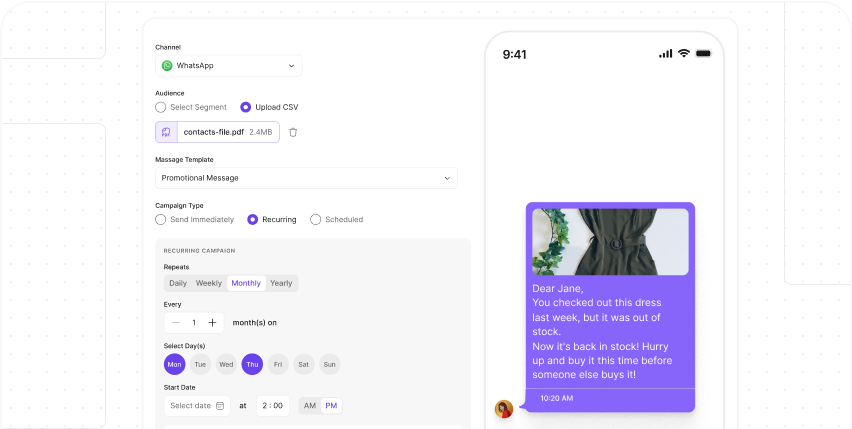
Task: Click the interval value 1
Action: click(194, 323)
